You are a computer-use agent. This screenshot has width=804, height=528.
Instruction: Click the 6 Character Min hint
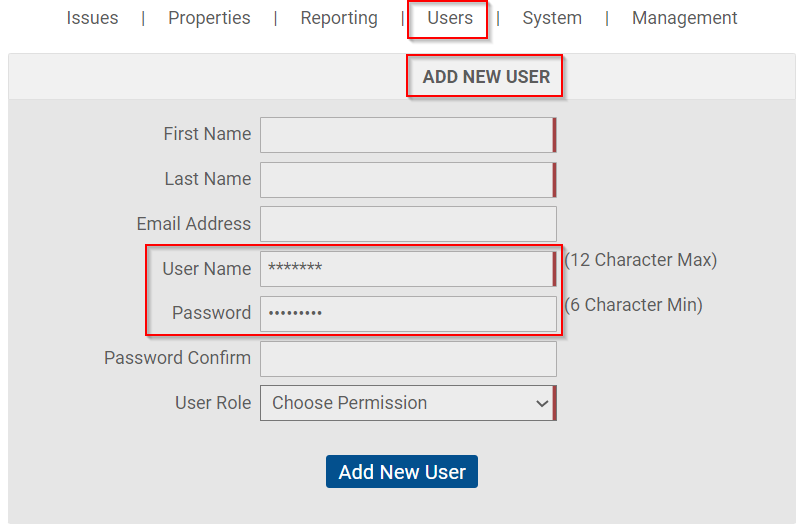pos(633,305)
